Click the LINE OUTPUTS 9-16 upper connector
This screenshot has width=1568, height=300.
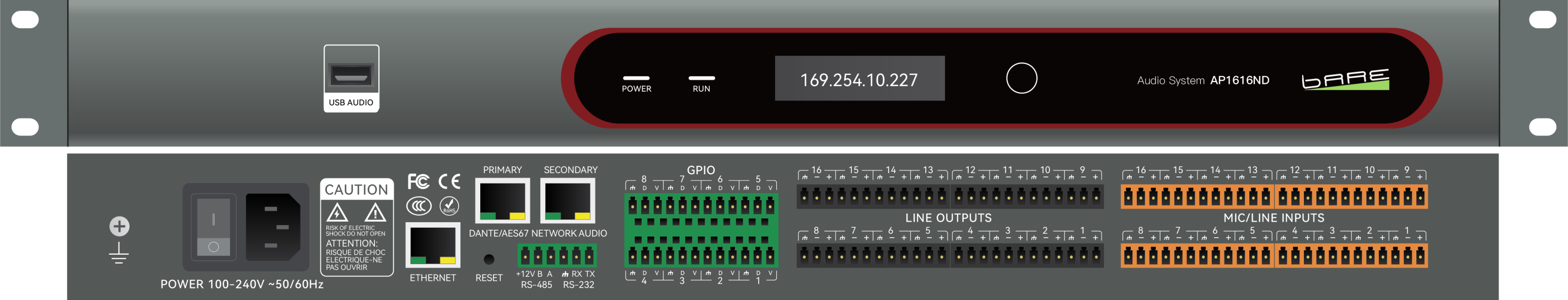coord(949,196)
